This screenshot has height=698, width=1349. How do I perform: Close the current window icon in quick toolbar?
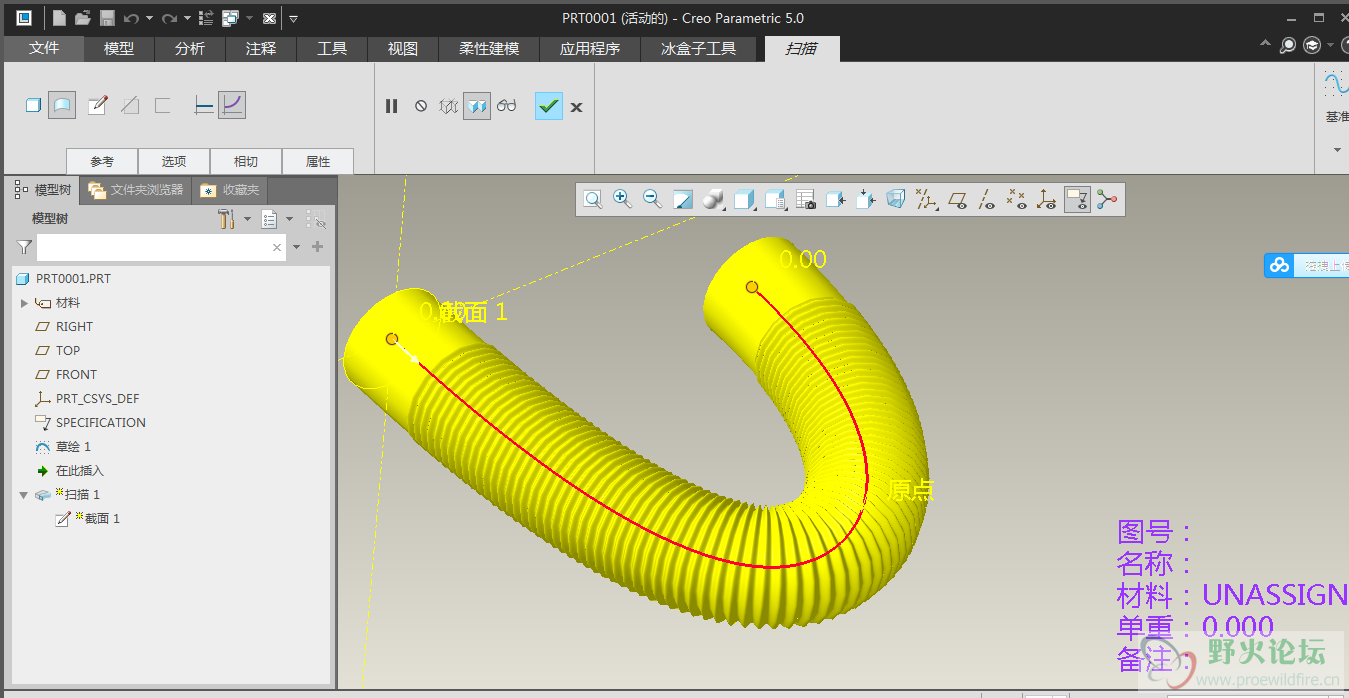point(269,18)
